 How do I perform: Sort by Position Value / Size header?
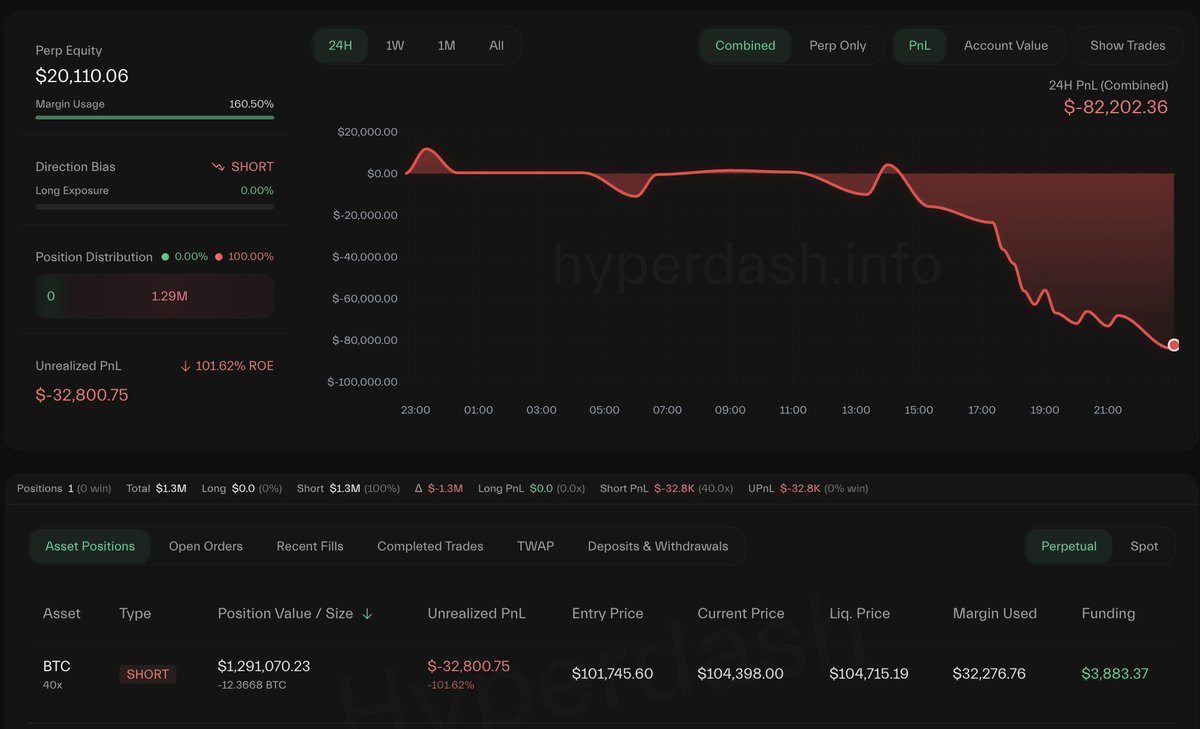pos(285,613)
